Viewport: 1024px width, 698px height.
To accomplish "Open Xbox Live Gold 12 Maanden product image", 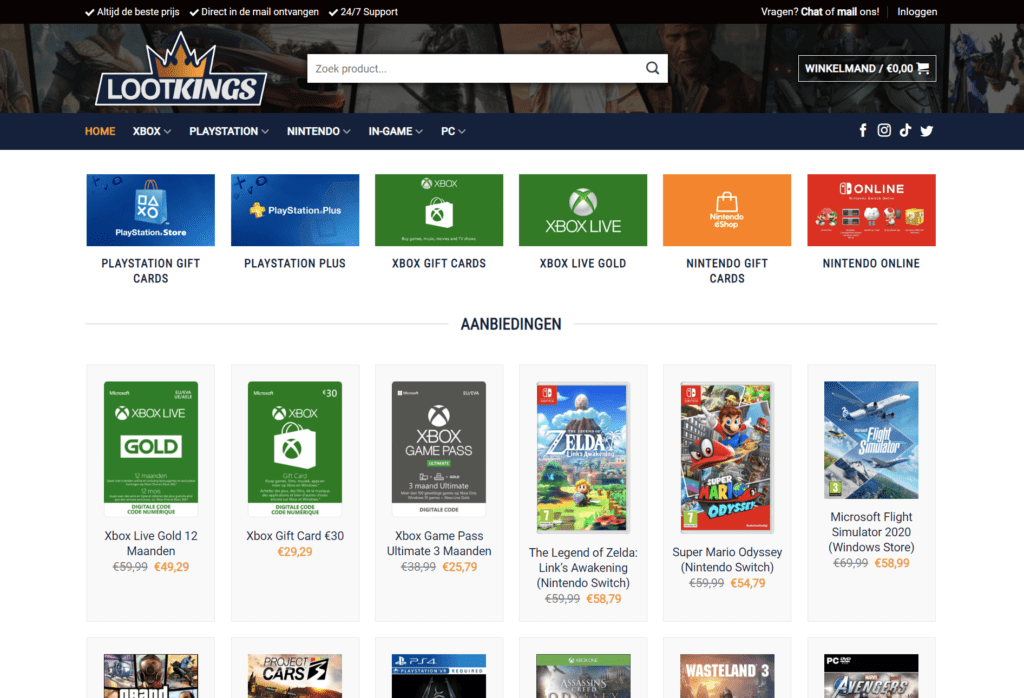I will (x=150, y=449).
